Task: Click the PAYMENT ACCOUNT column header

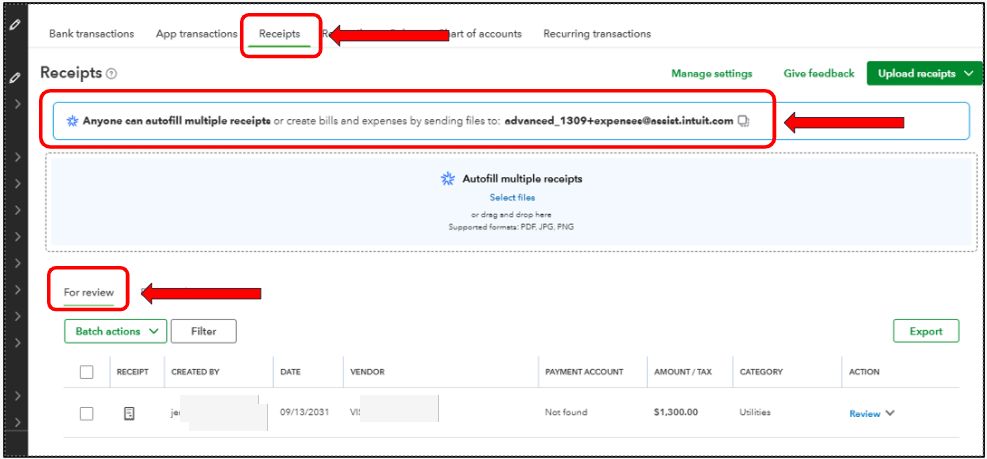Action: [x=584, y=372]
